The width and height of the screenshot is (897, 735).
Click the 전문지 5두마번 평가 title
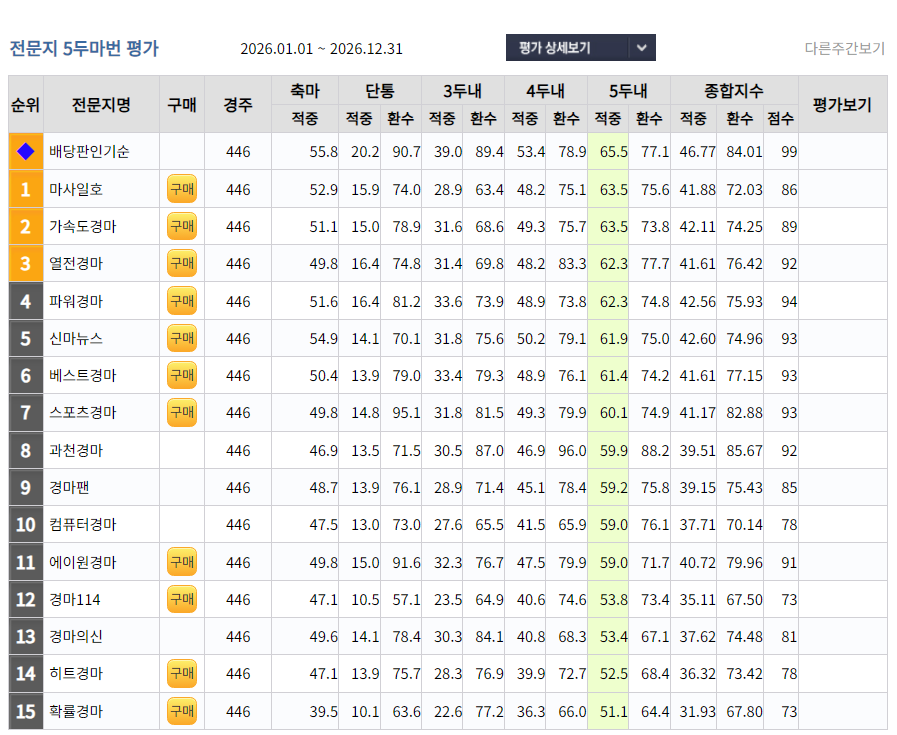tap(84, 49)
